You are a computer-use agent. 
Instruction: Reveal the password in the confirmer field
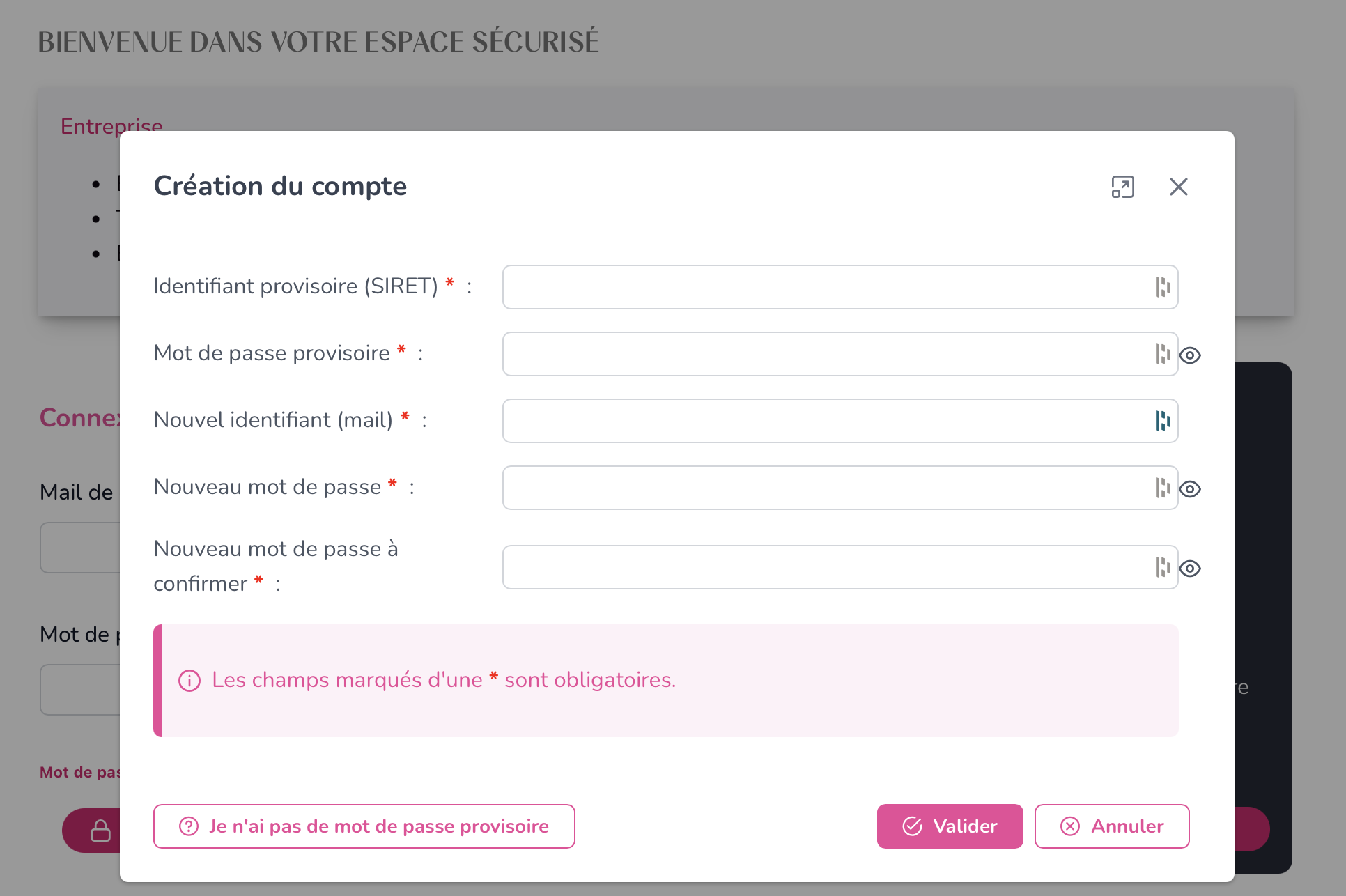click(1190, 569)
